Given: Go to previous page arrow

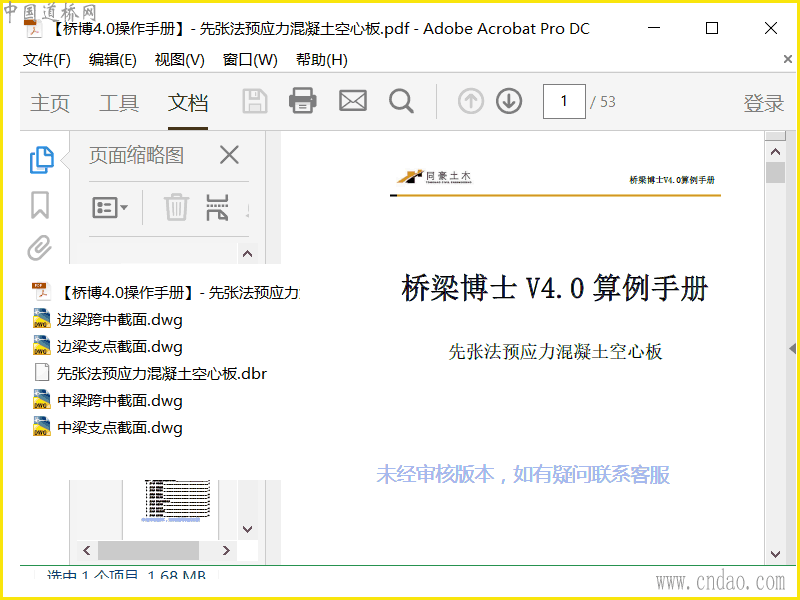Looking at the screenshot, I should (470, 101).
